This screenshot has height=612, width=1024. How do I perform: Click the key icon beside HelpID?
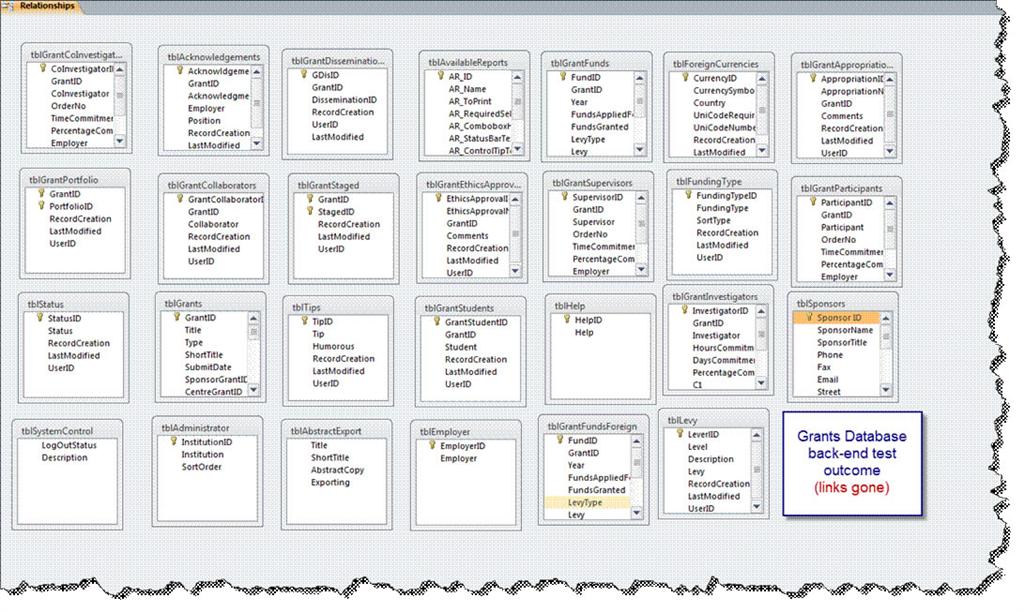click(x=567, y=319)
